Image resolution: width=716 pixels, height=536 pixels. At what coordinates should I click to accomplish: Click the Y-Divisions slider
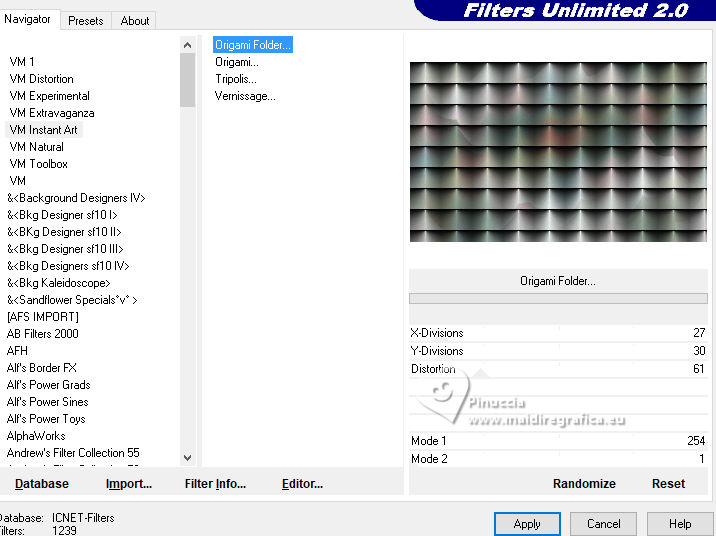[x=558, y=351]
